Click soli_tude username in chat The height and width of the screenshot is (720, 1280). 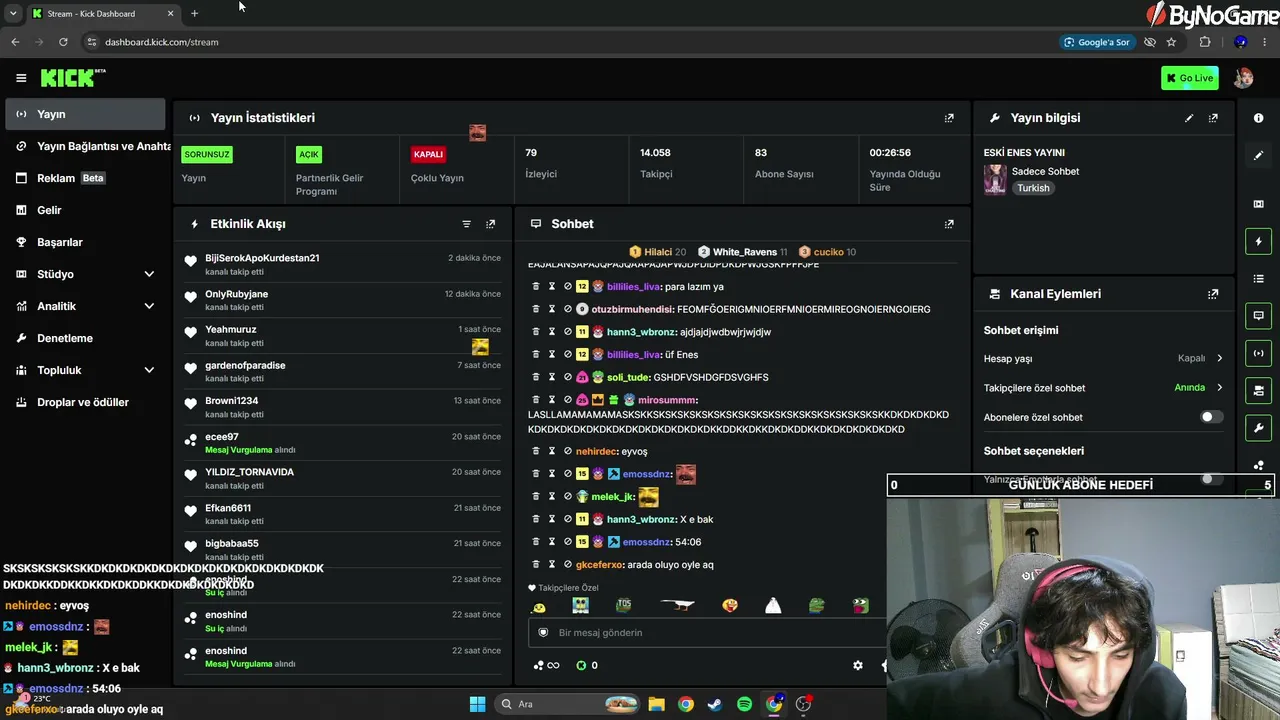[628, 377]
